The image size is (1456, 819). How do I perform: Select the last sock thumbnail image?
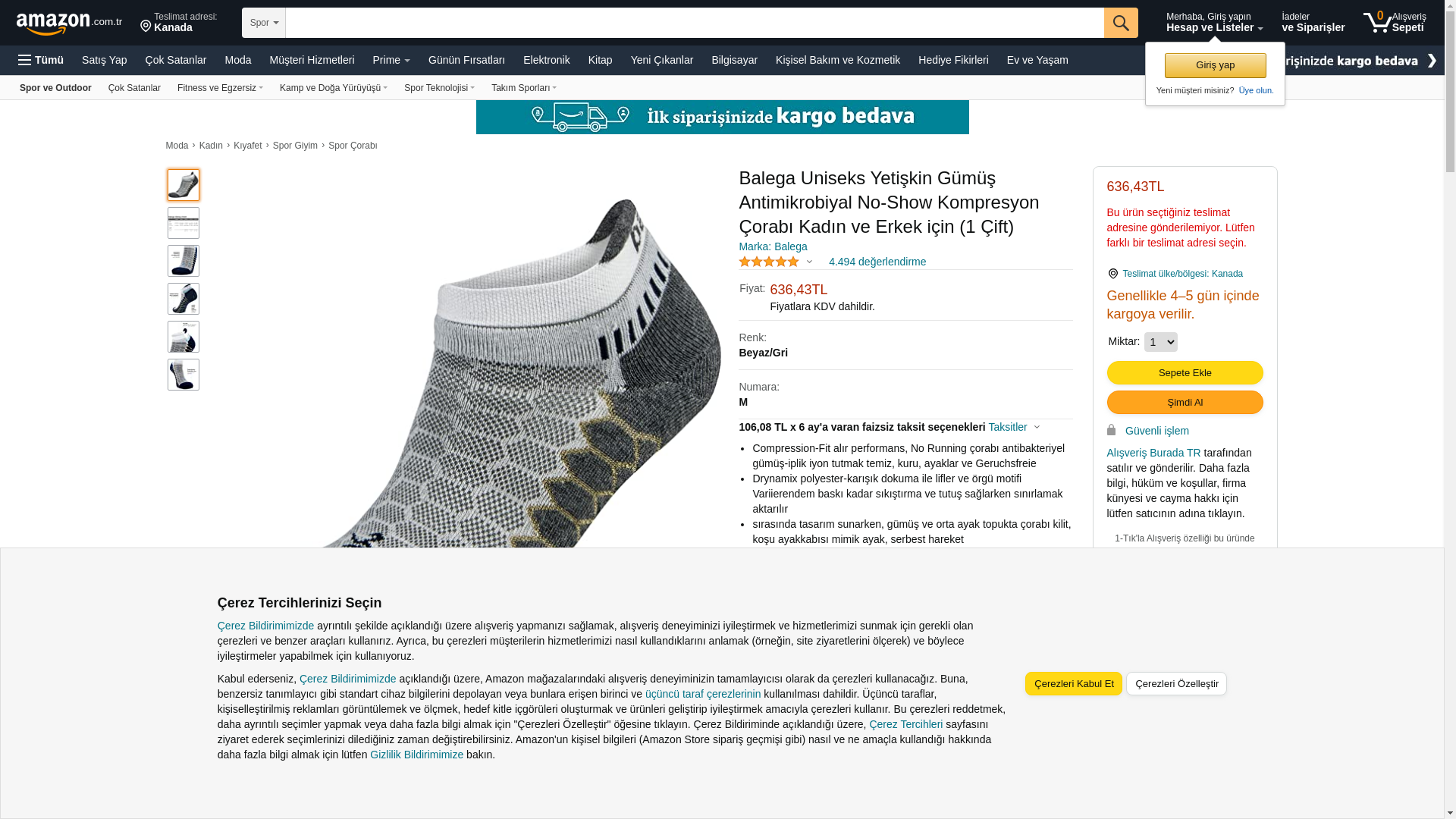(x=184, y=375)
